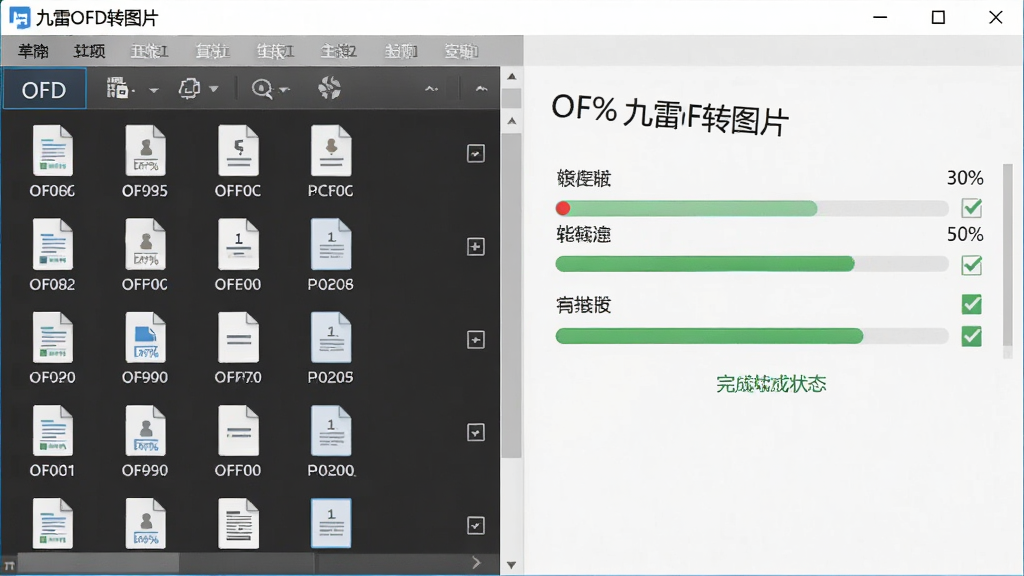
Task: Click the collapse chevron at toolbar right end
Action: 481,89
